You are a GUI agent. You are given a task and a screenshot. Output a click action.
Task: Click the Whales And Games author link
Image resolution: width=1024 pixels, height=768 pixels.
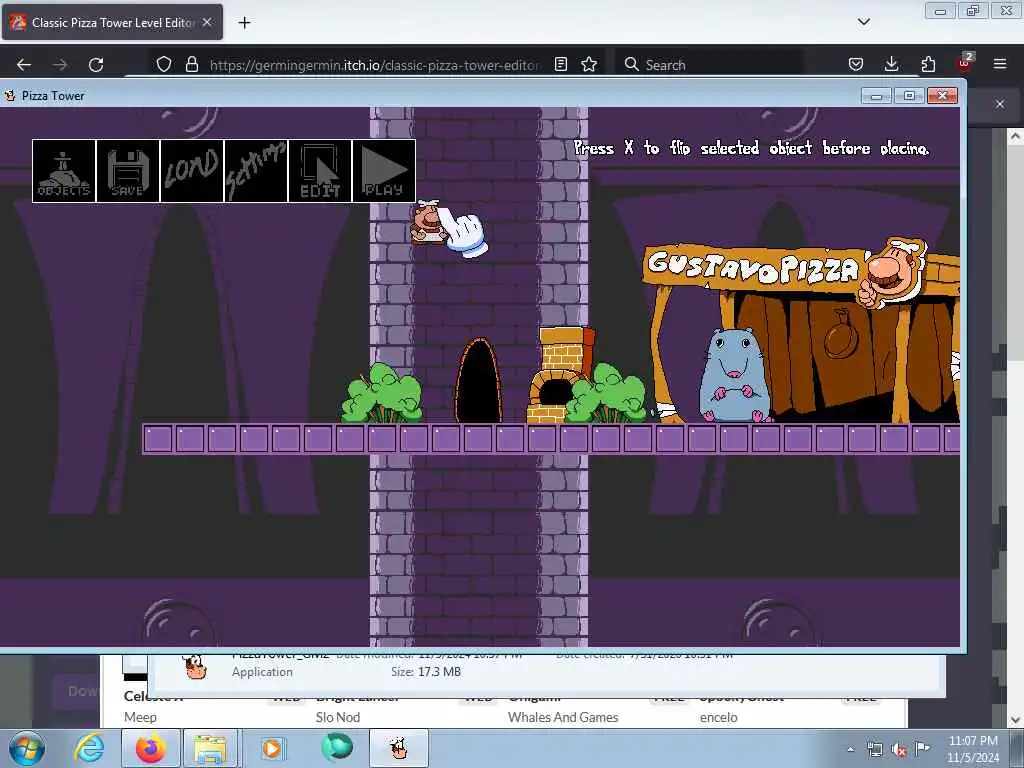click(x=563, y=717)
